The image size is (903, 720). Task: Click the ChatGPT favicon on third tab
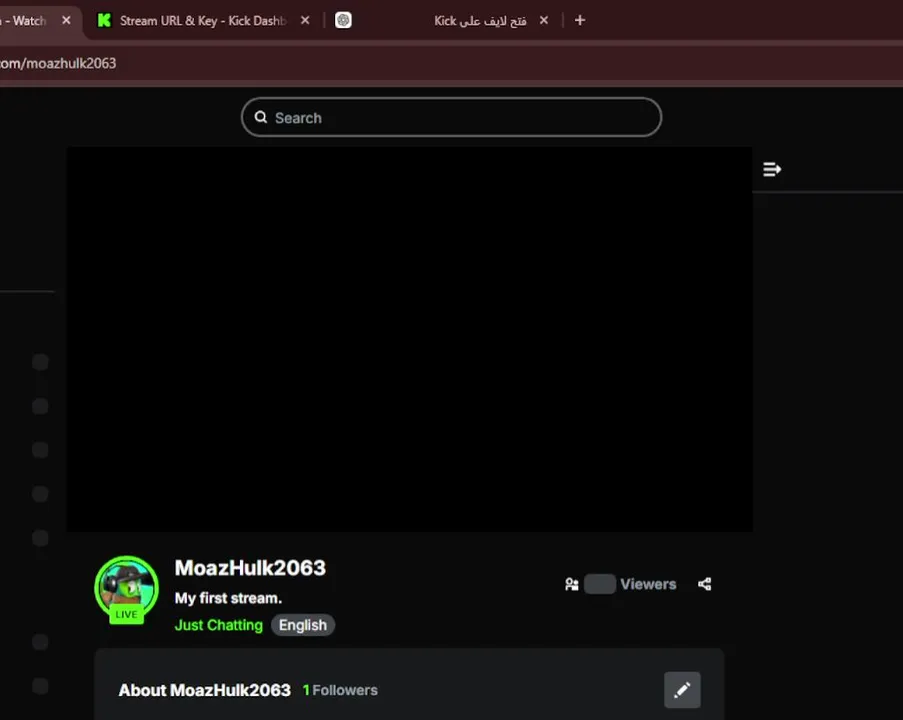343,20
